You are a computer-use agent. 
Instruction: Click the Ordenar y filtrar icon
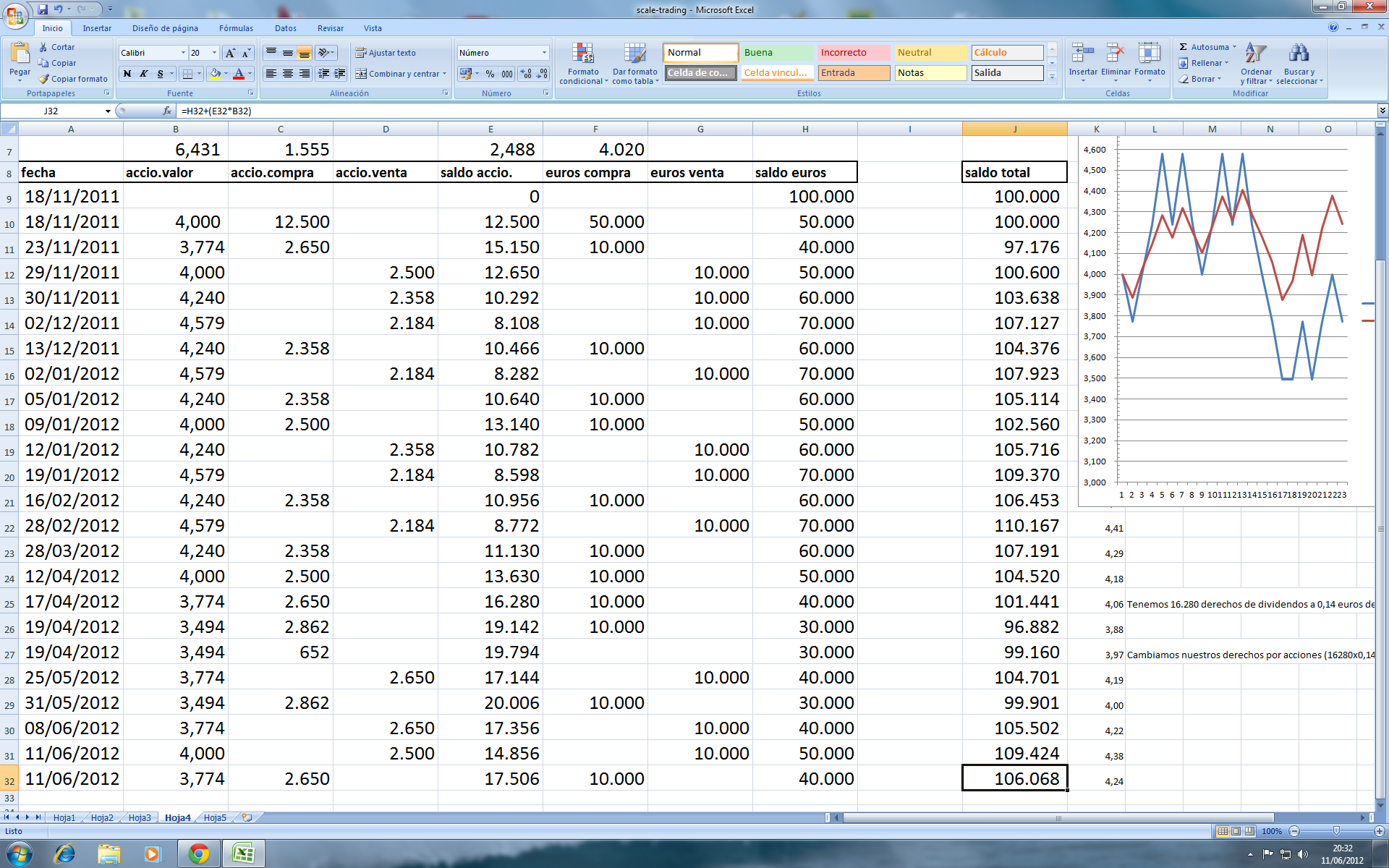click(1255, 54)
